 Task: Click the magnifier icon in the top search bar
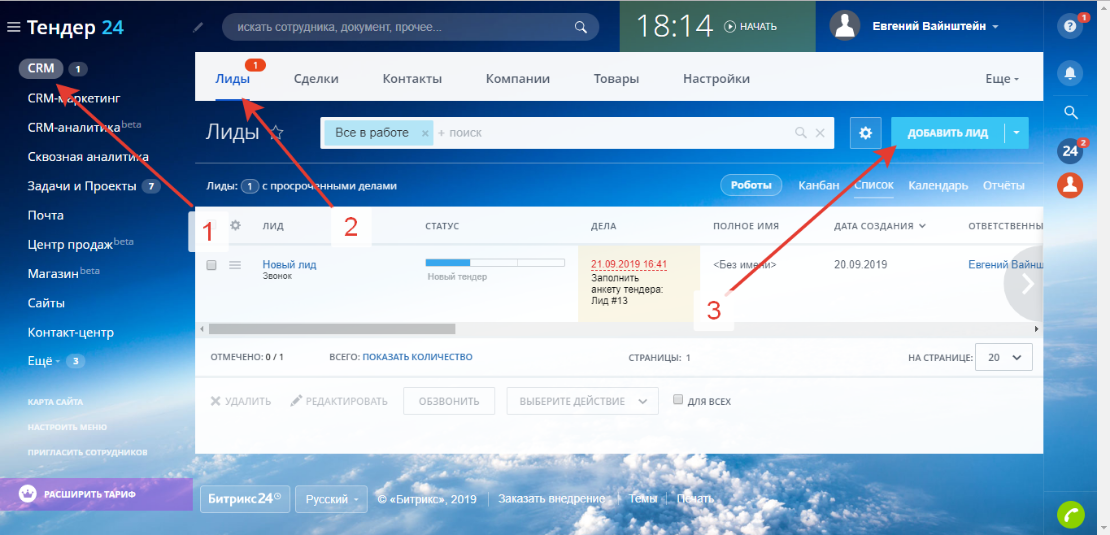point(580,28)
